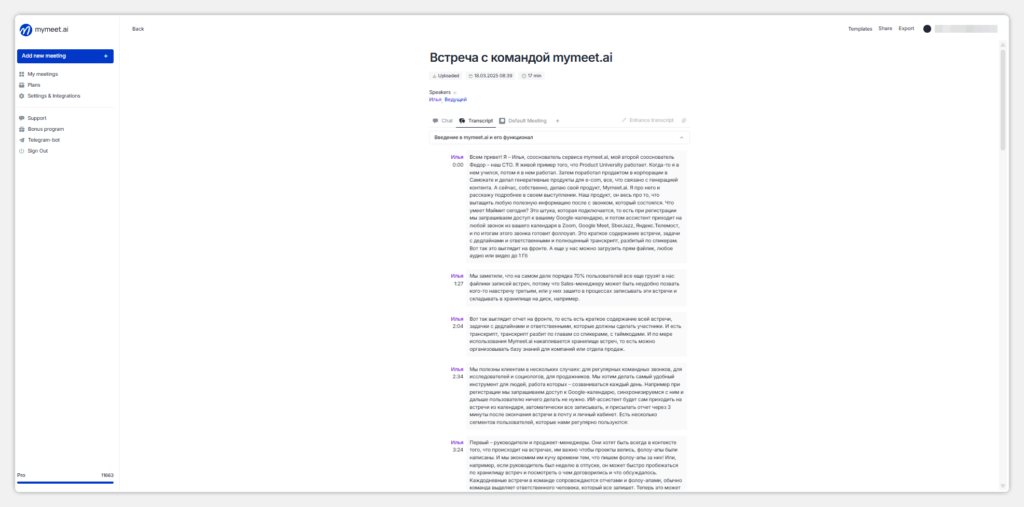This screenshot has width=1024, height=507.
Task: Jump to timestamp 1:27
Action: (458, 284)
